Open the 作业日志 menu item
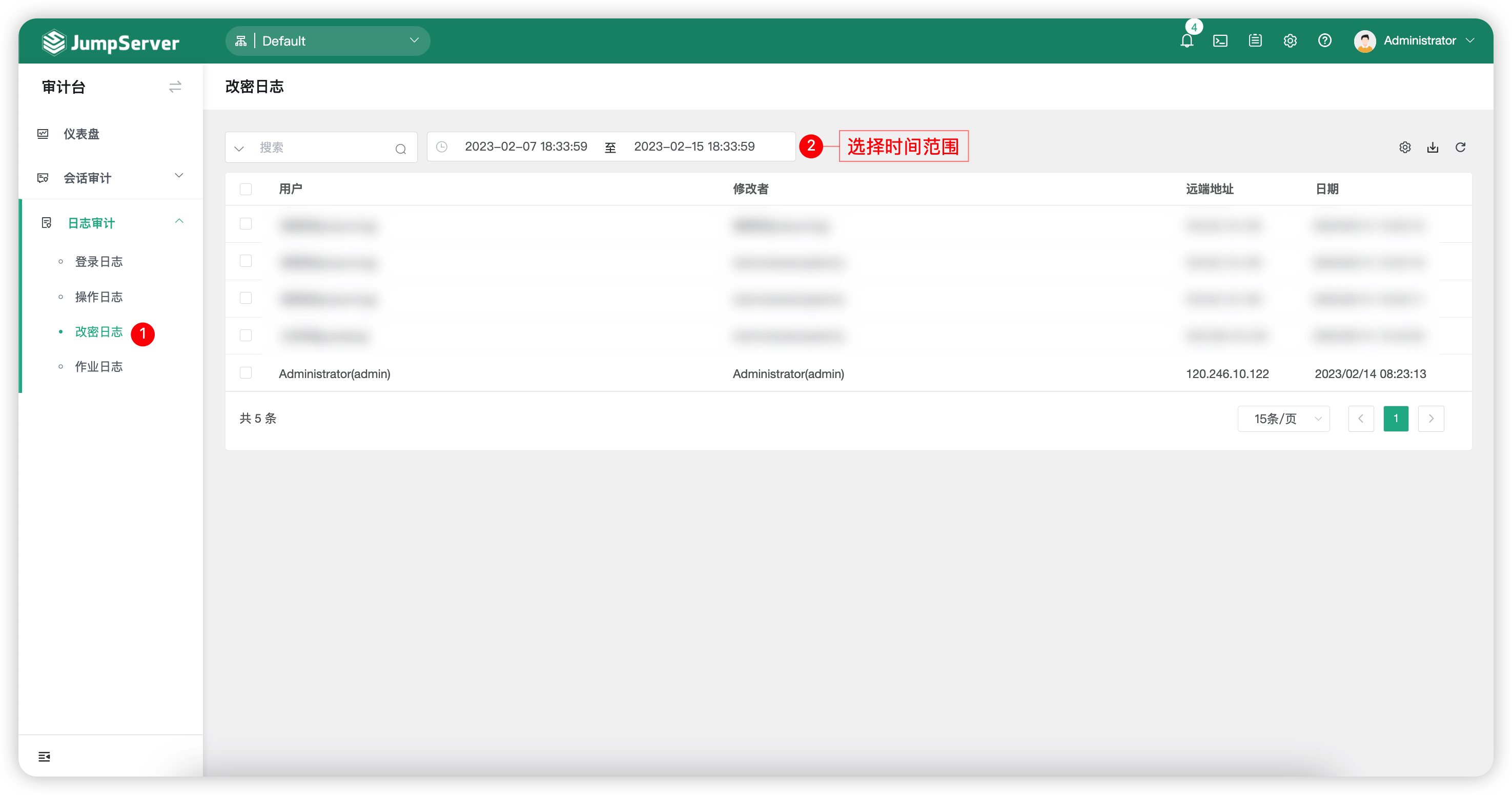 98,367
